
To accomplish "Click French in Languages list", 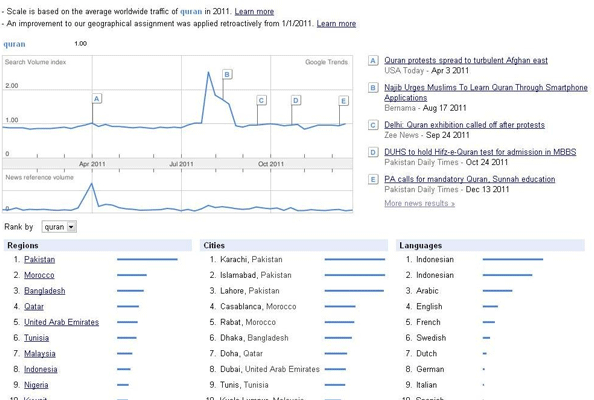I will click(x=428, y=322).
